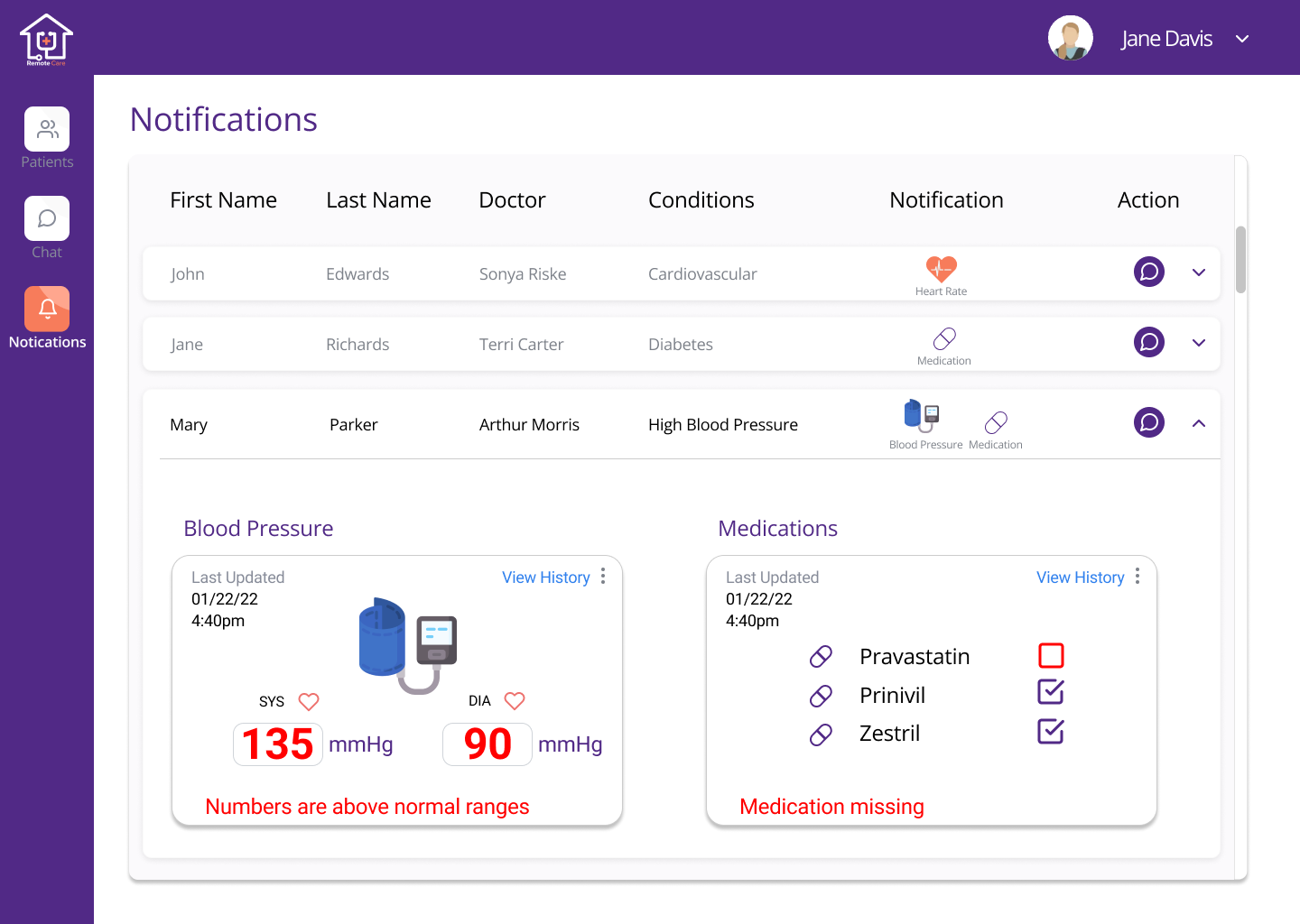Select the Notifications page heading

pyautogui.click(x=223, y=119)
